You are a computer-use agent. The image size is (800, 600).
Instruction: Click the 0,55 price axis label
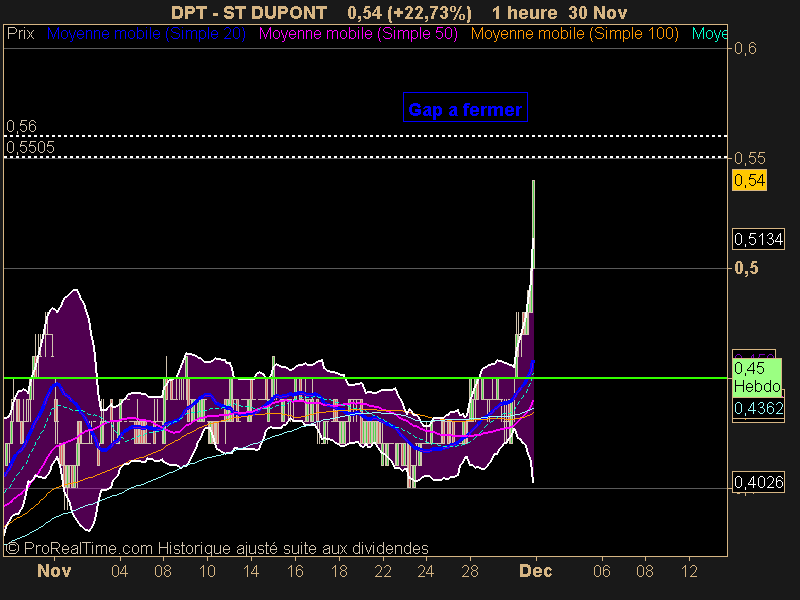point(749,158)
